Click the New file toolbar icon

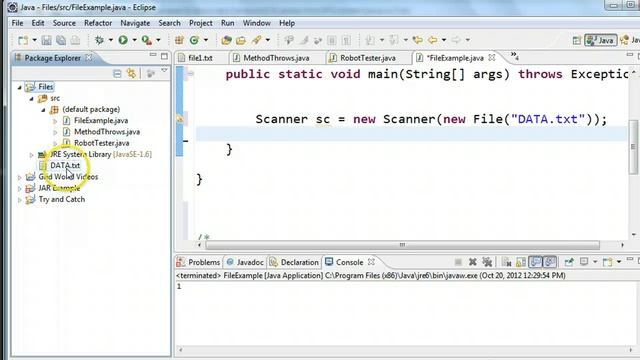click(x=23, y=40)
